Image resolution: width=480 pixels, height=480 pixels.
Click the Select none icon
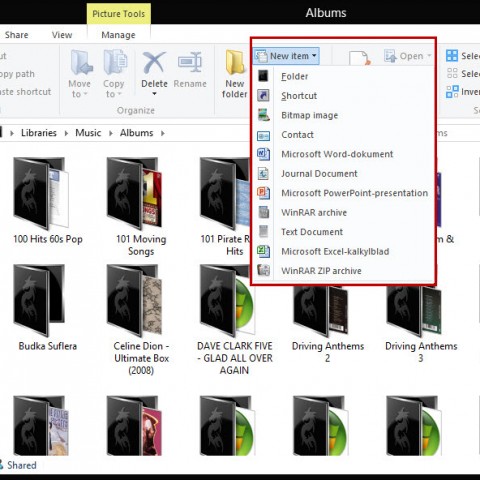[x=452, y=73]
